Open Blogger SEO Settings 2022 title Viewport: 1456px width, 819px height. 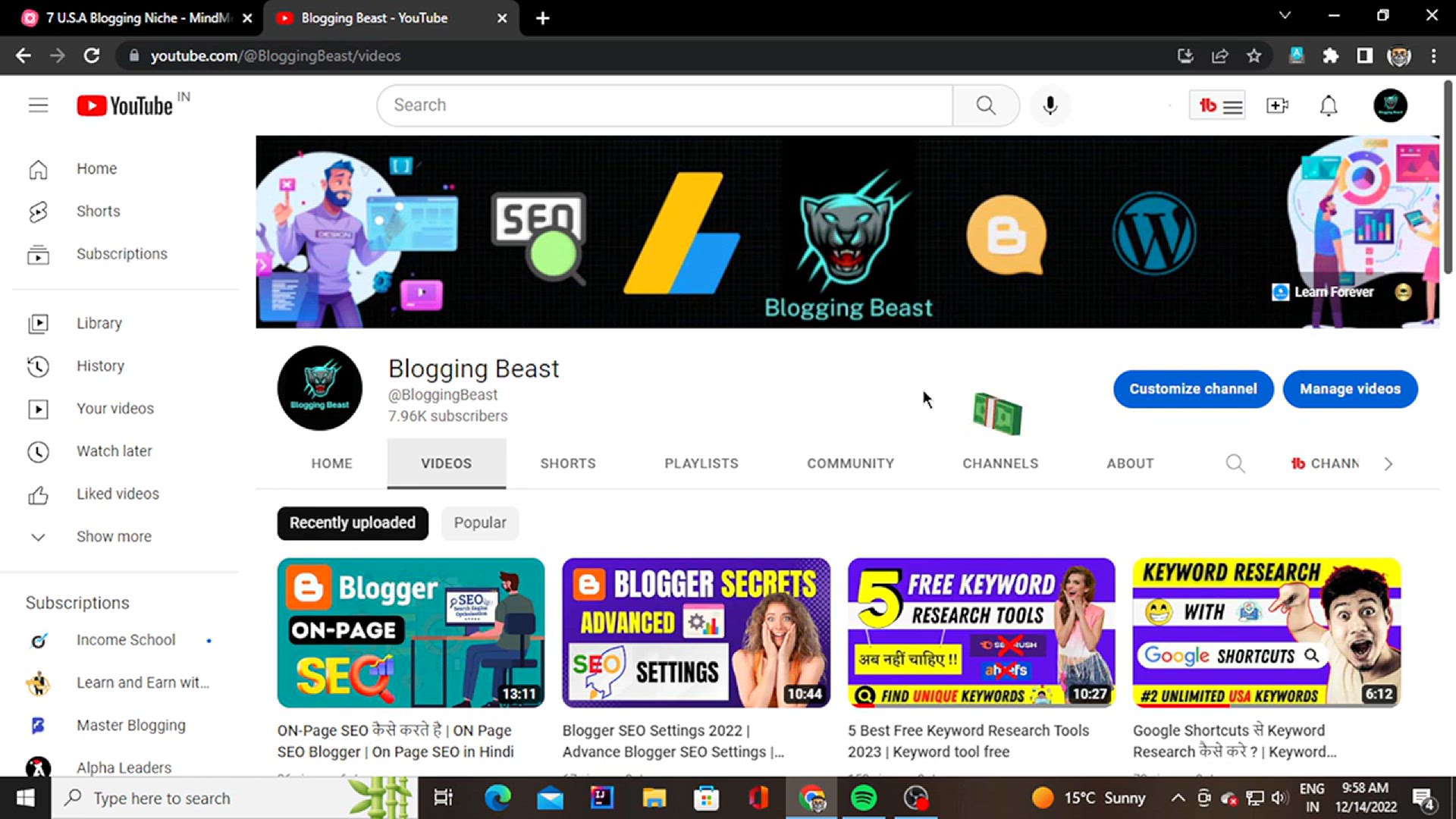coord(673,741)
